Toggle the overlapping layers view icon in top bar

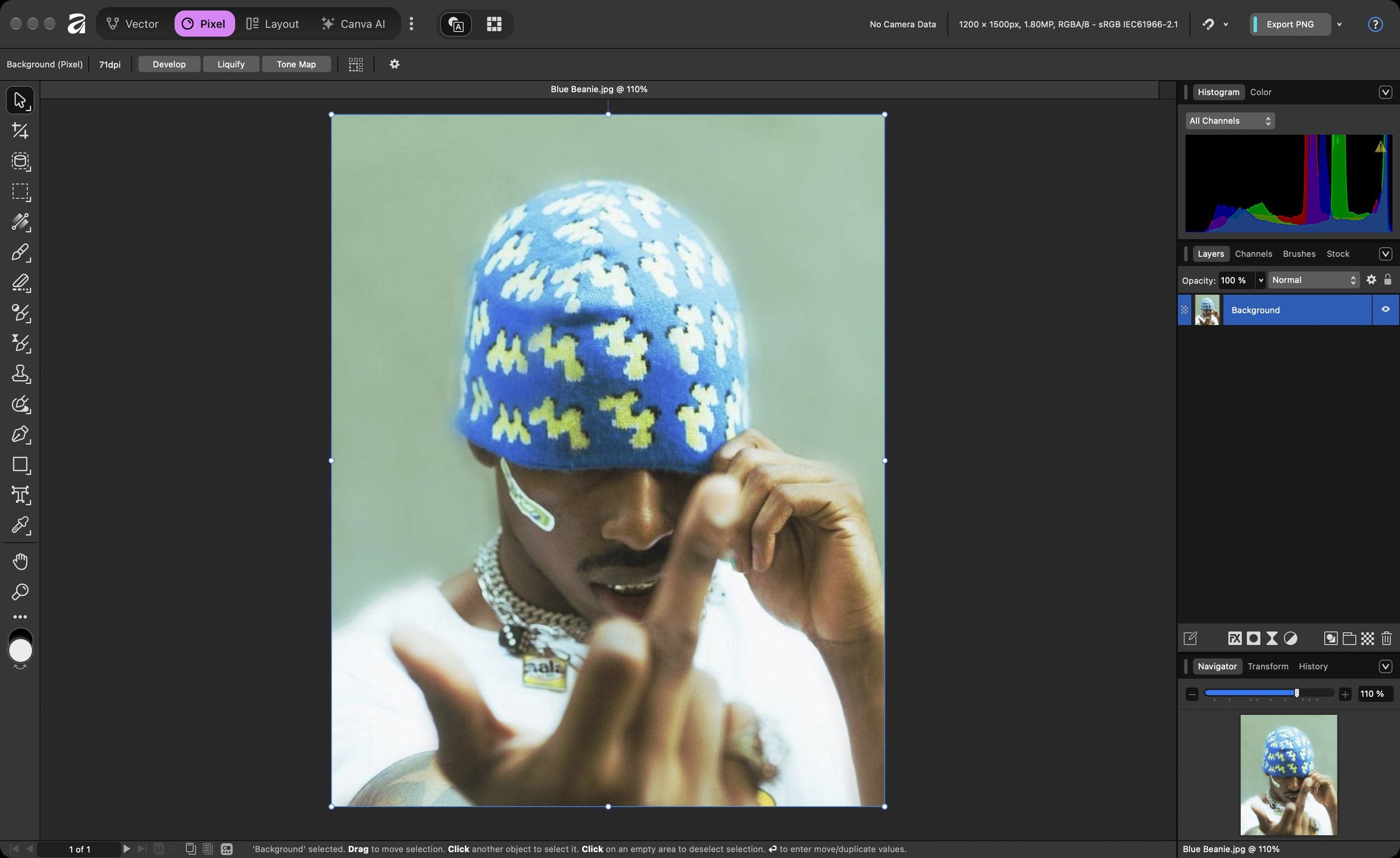pos(456,24)
